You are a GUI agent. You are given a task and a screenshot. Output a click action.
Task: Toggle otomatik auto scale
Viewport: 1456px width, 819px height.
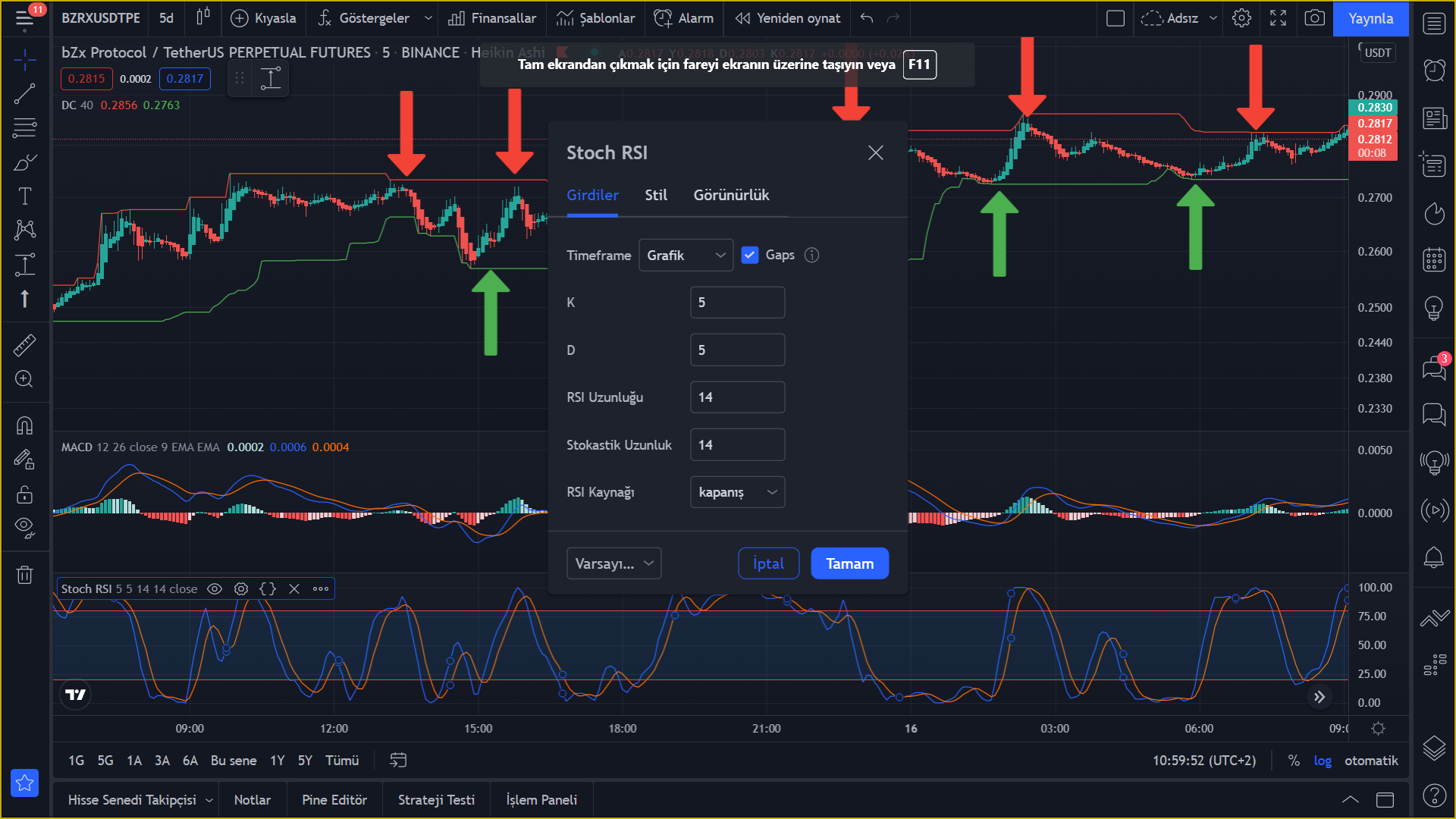tap(1371, 761)
